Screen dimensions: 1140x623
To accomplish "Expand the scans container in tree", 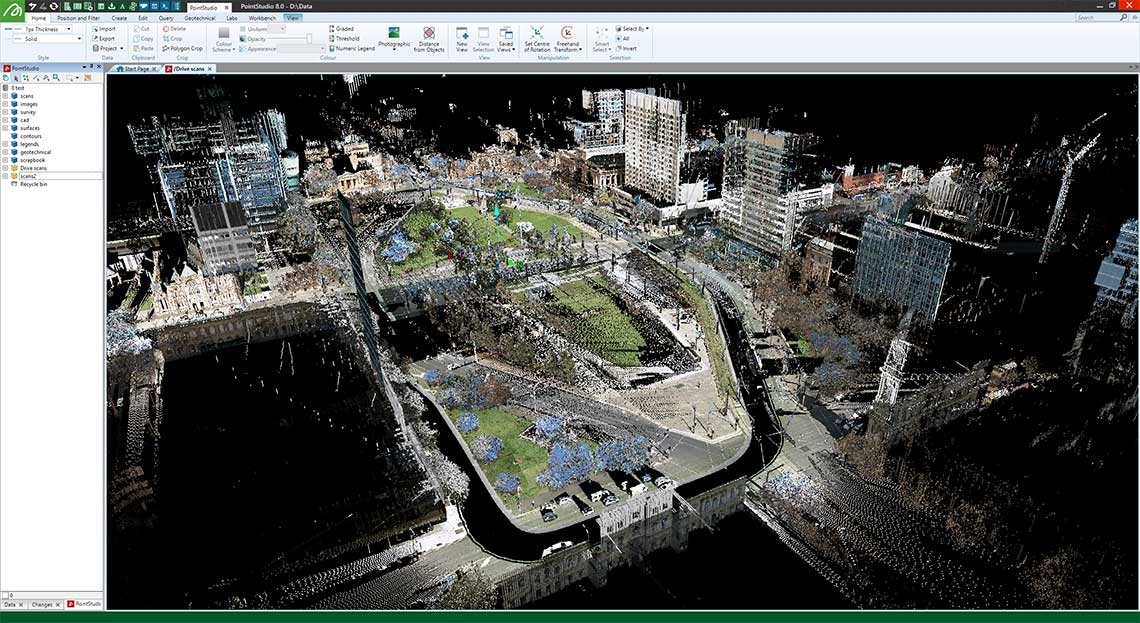I will click(5, 96).
